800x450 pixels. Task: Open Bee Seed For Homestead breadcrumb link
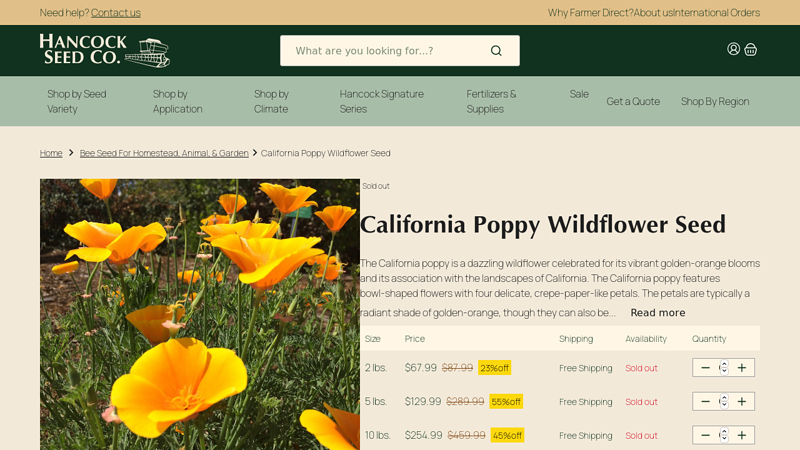point(164,153)
